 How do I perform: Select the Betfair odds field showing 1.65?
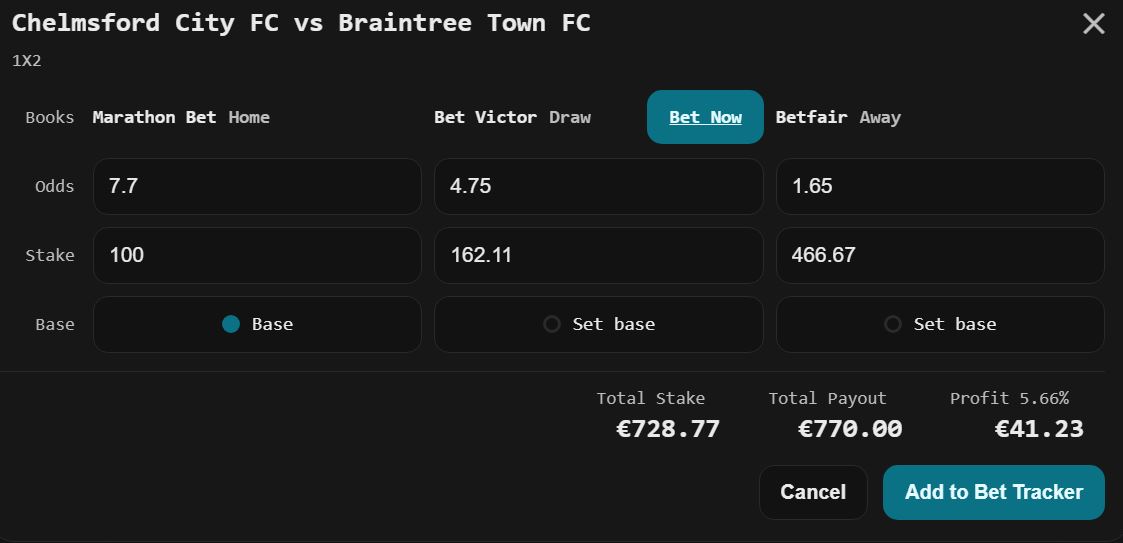pyautogui.click(x=939, y=186)
